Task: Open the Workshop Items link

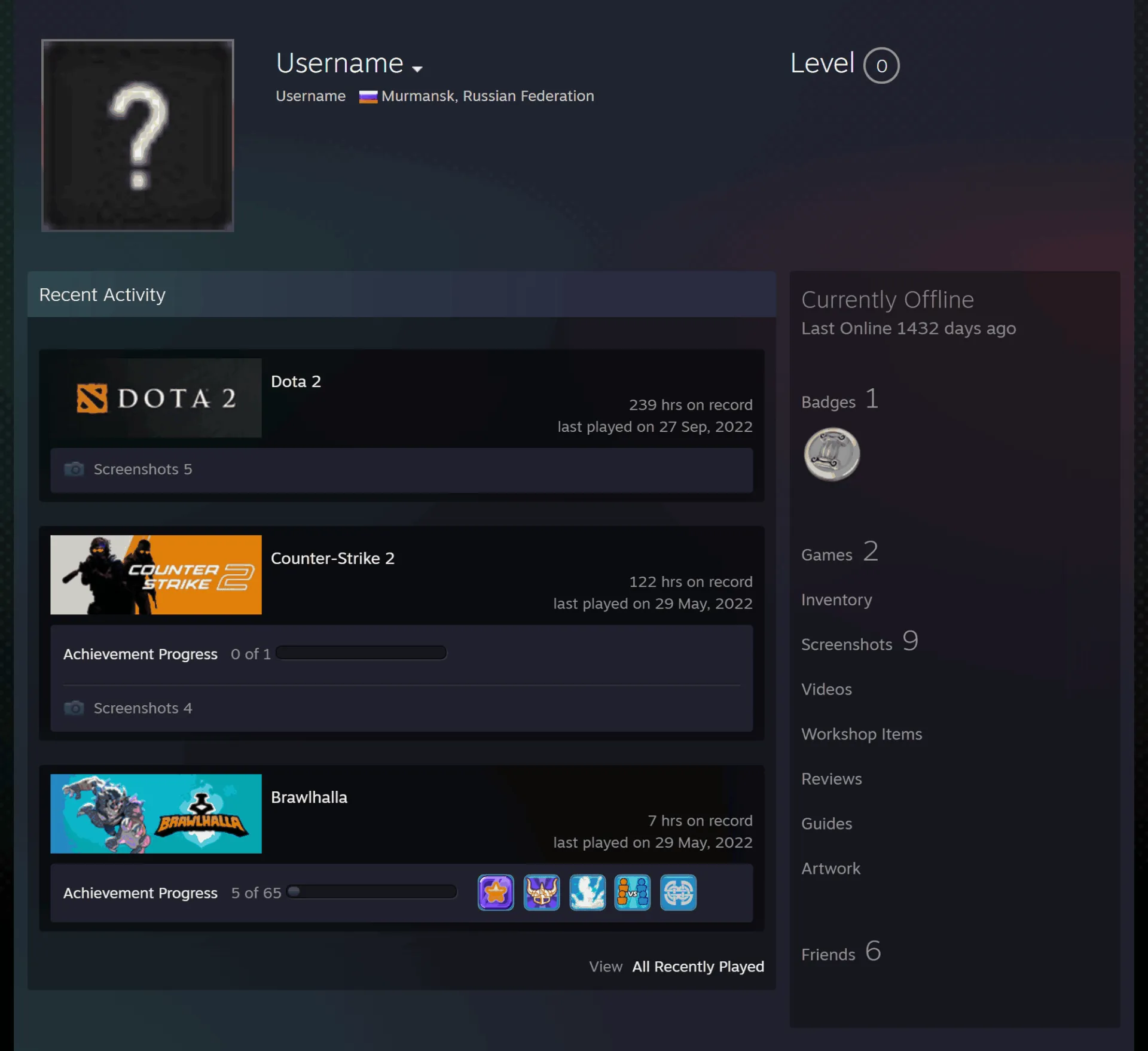Action: click(862, 735)
